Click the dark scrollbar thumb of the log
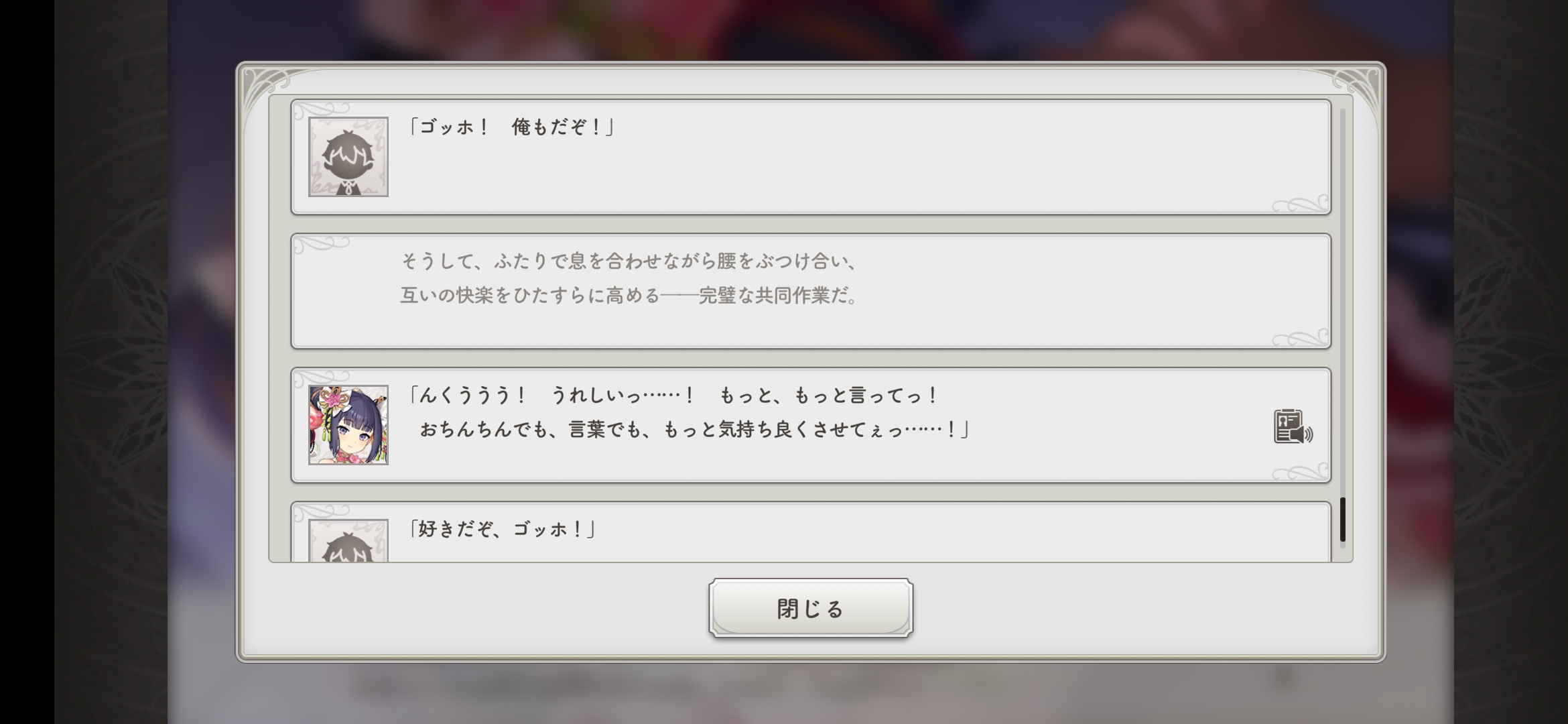The image size is (1568, 724). (1343, 520)
